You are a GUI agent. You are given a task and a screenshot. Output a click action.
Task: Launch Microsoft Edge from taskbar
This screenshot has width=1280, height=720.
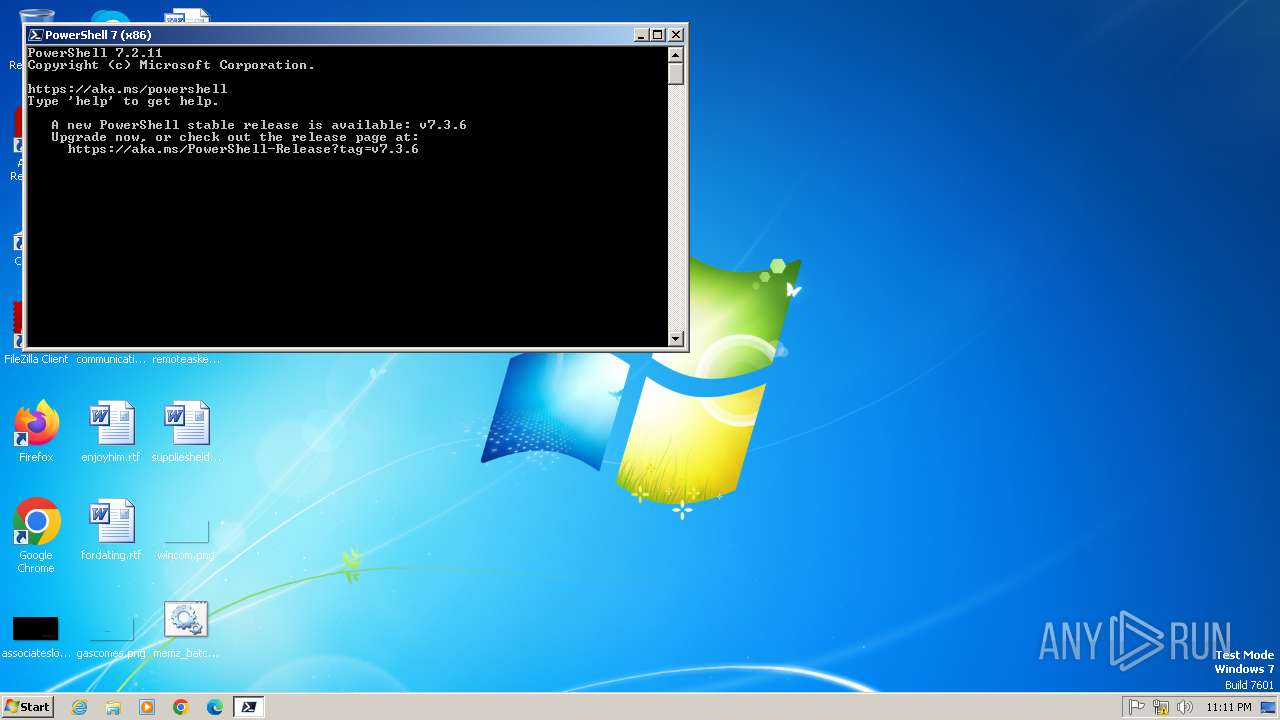click(215, 707)
